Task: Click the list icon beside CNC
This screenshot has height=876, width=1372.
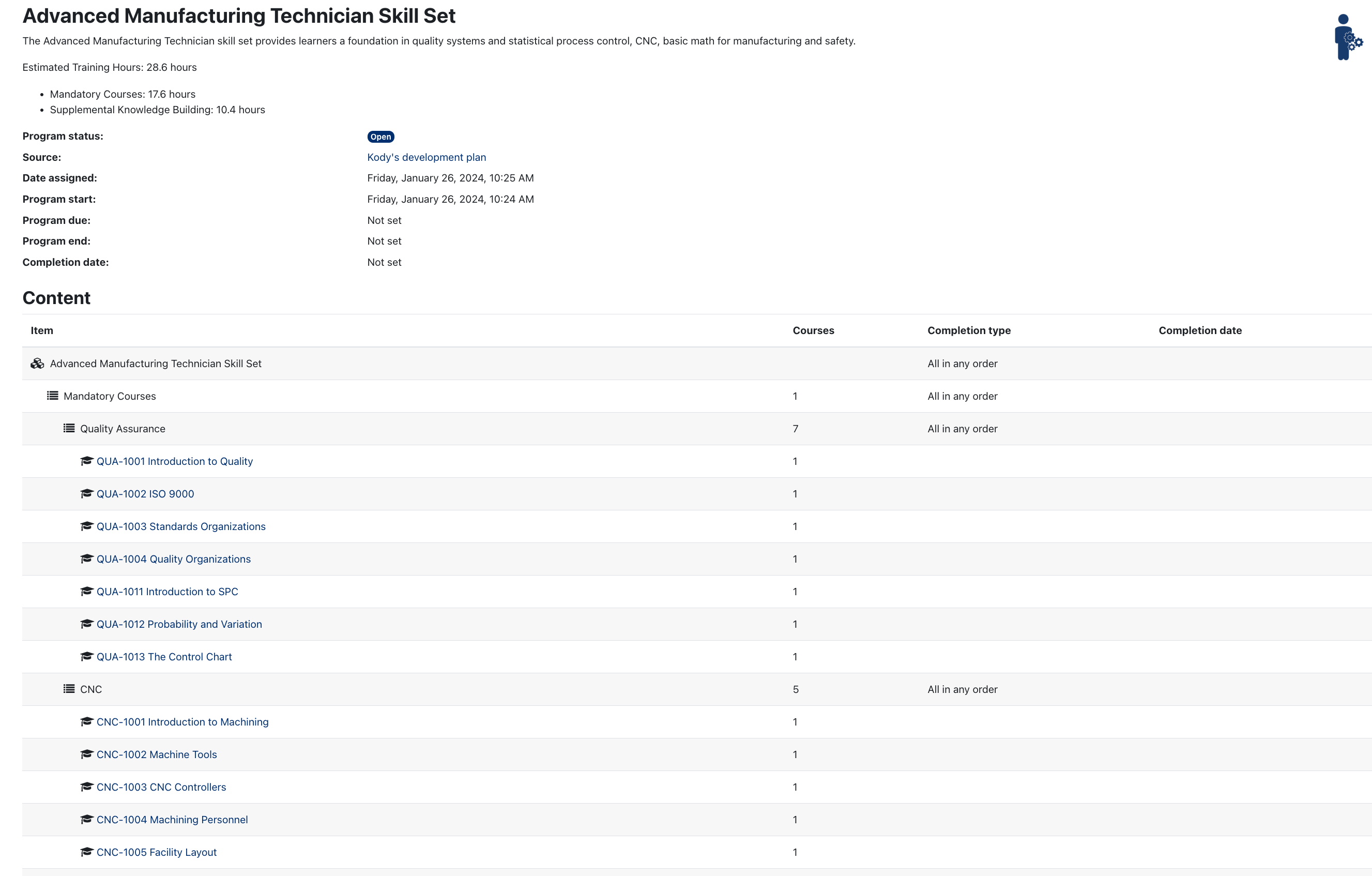Action: 69,688
